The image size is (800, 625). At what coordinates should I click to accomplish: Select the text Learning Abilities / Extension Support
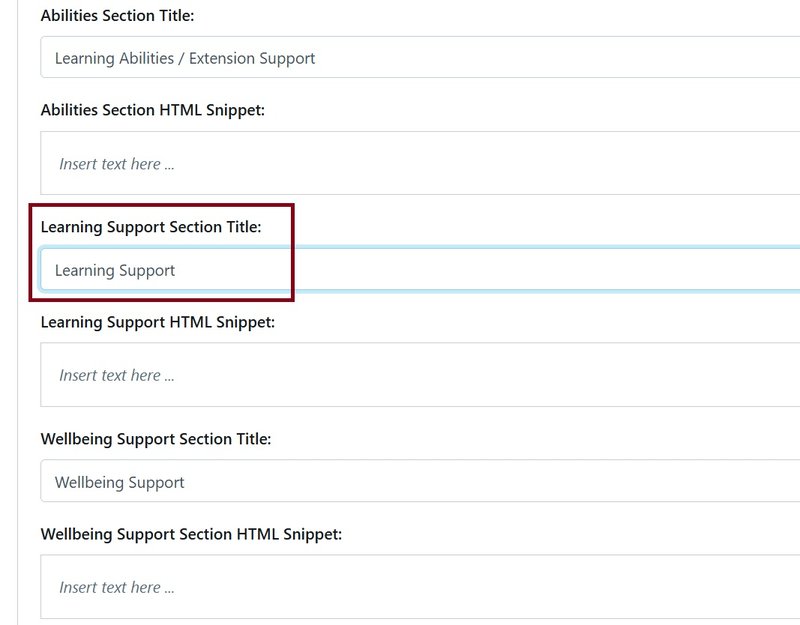point(185,58)
